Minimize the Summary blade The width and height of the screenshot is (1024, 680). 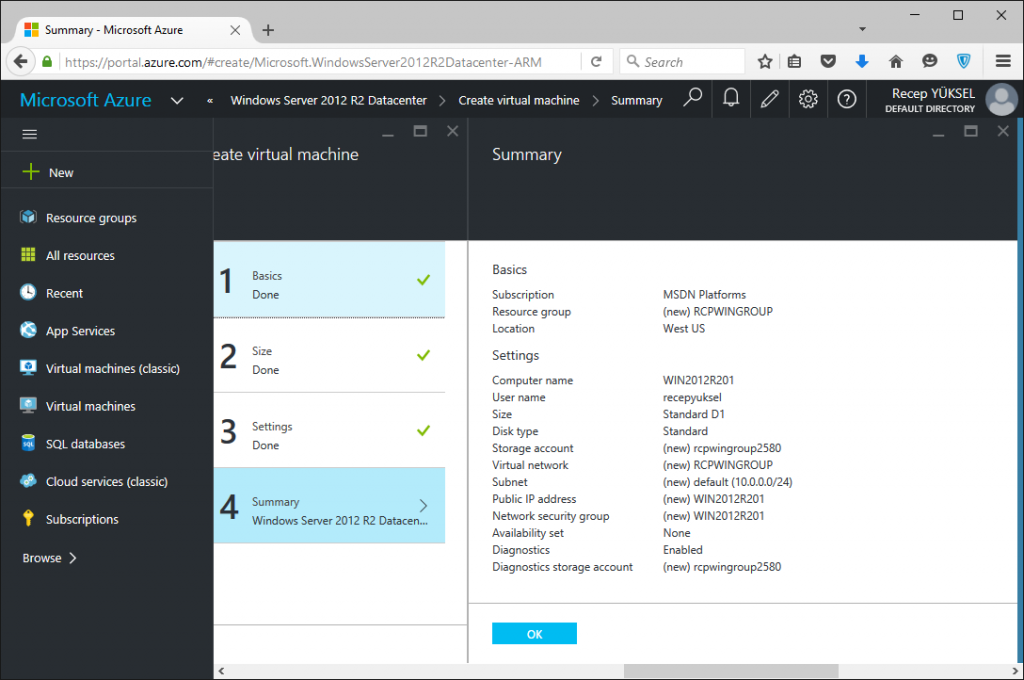pyautogui.click(x=938, y=133)
